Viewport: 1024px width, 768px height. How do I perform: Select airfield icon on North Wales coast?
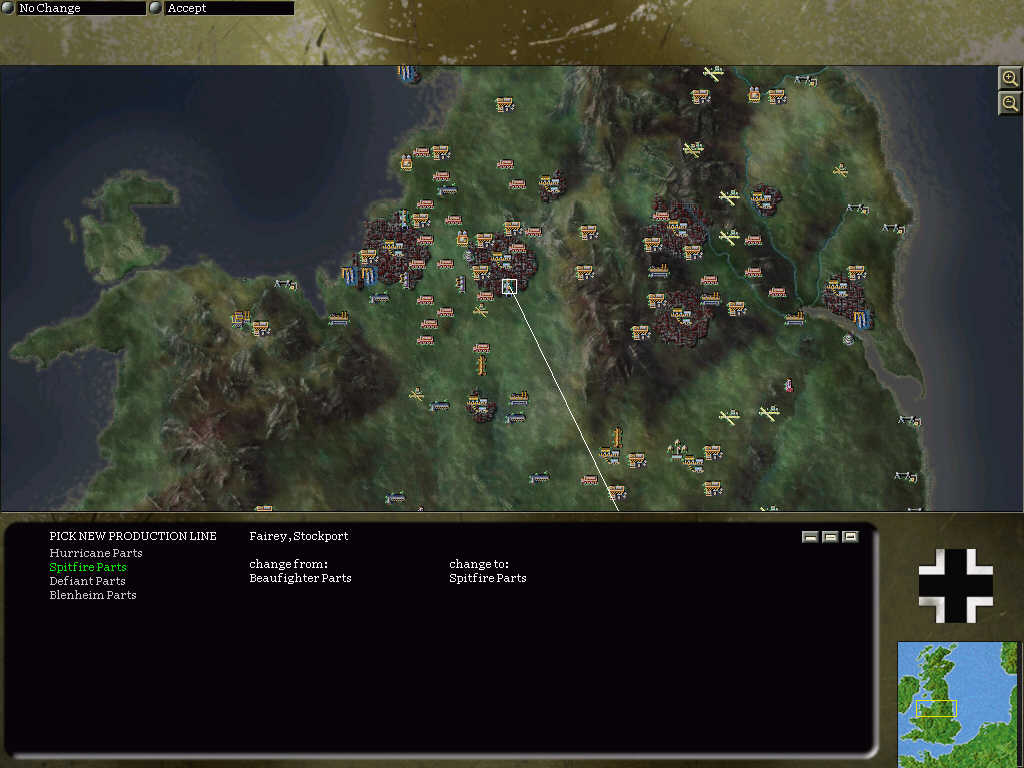click(x=285, y=284)
